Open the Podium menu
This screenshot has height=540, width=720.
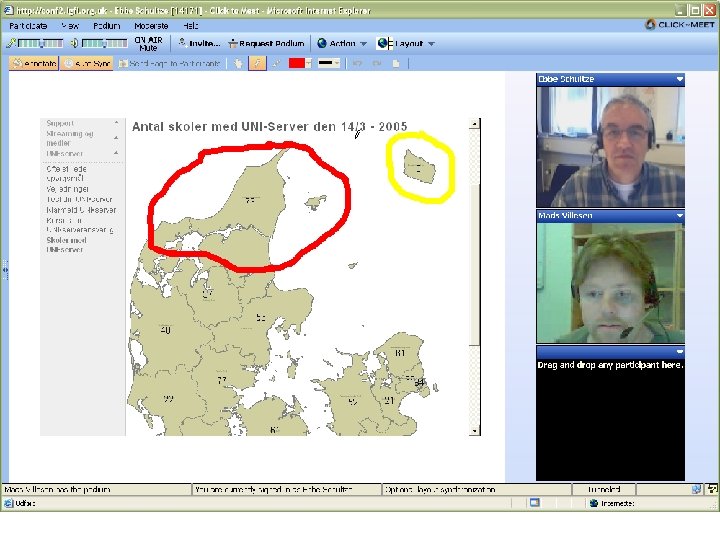107,26
